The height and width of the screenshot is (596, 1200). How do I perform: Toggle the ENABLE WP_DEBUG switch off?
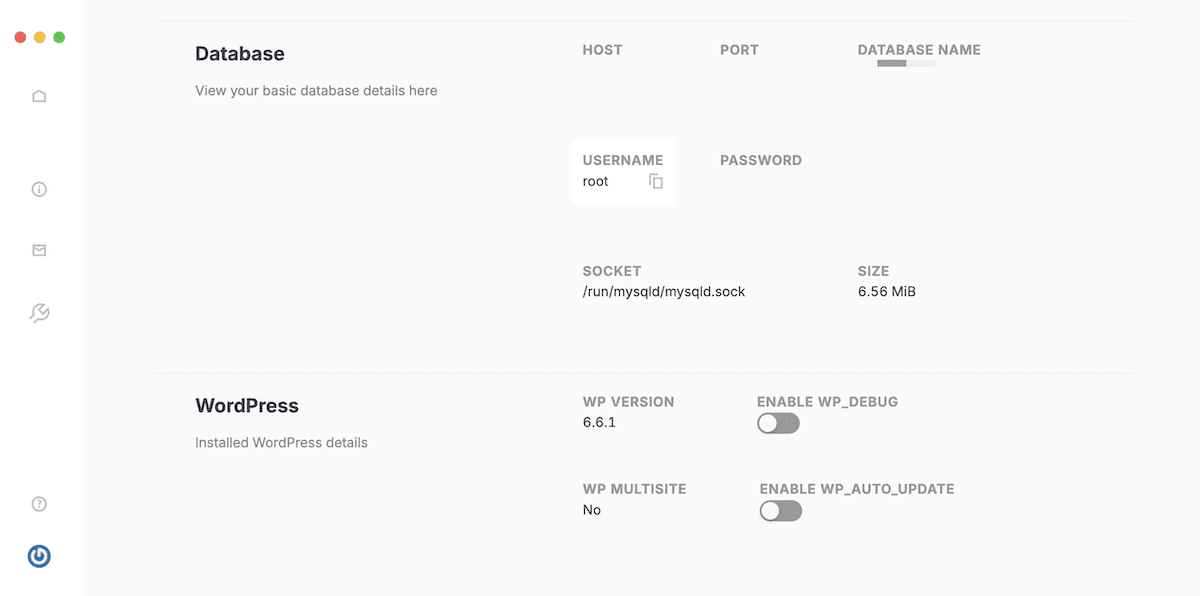[778, 423]
